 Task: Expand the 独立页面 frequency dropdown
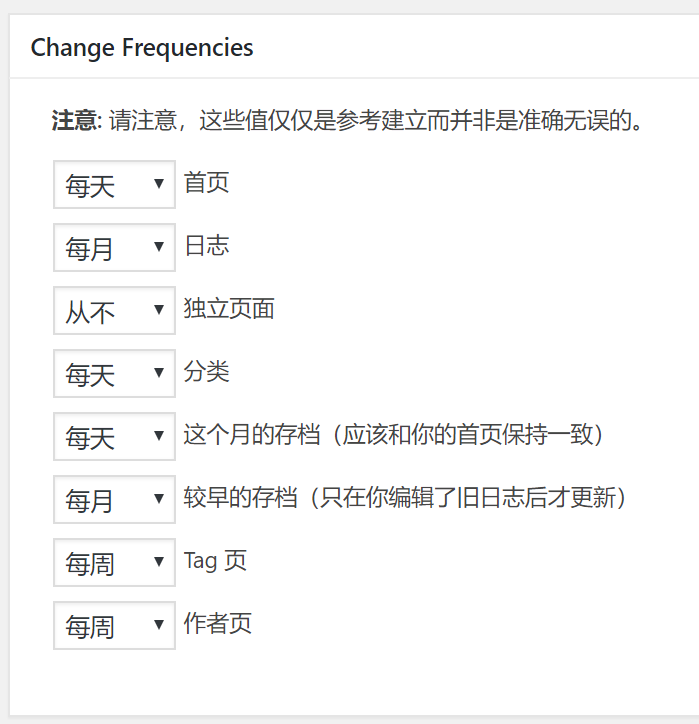114,311
